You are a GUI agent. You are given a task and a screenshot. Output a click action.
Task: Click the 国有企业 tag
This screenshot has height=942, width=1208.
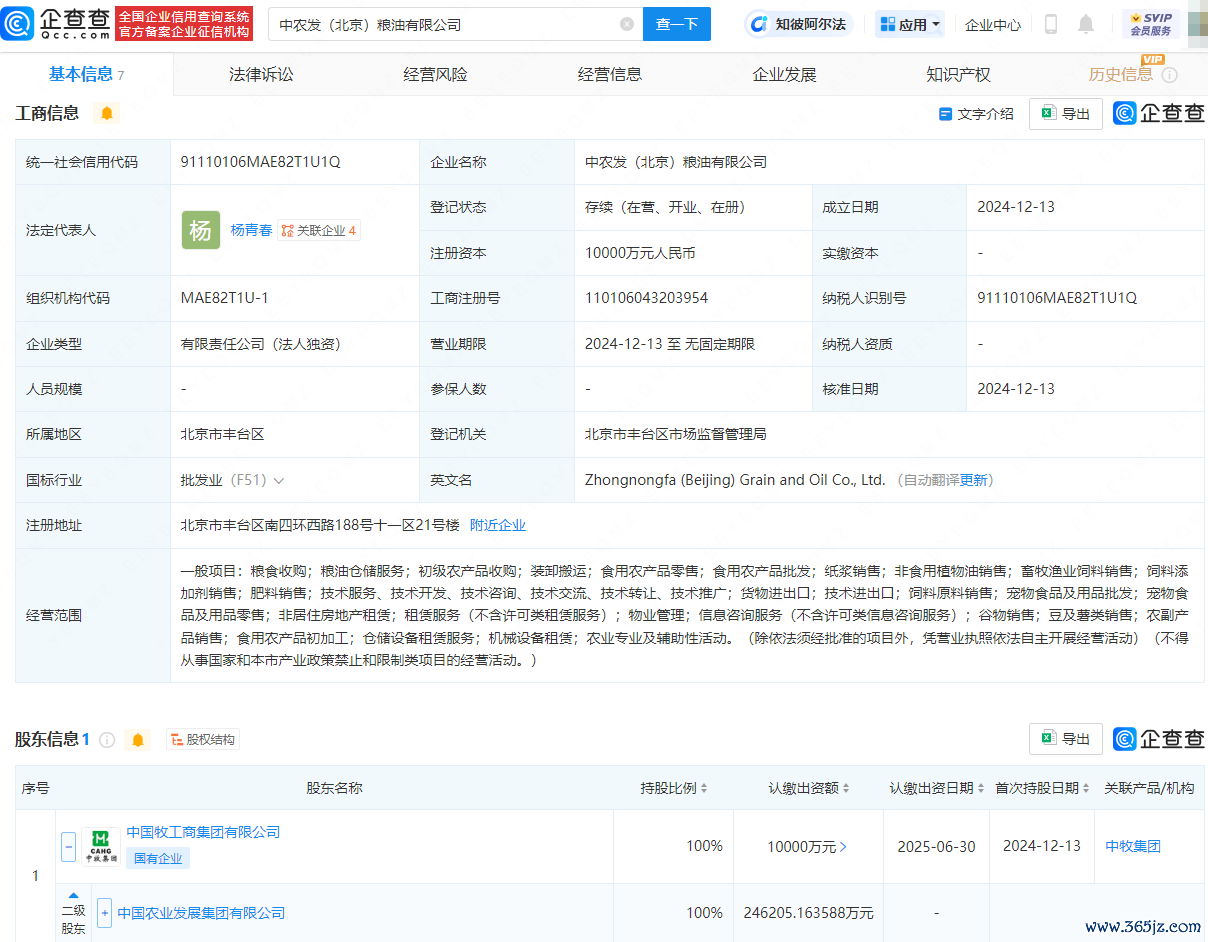coord(158,858)
